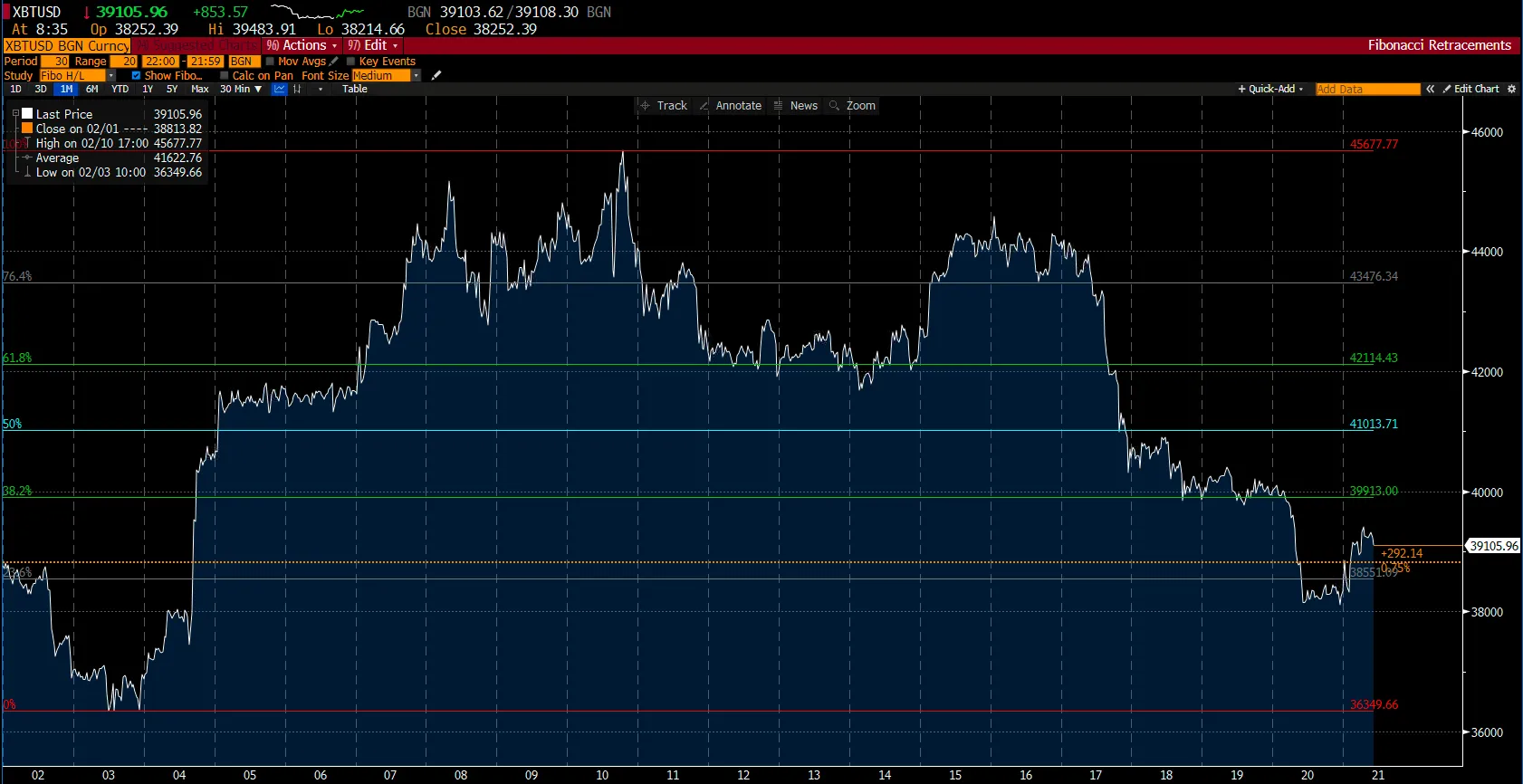Select the 6M time range tab
This screenshot has height=784, width=1523.
click(x=92, y=89)
